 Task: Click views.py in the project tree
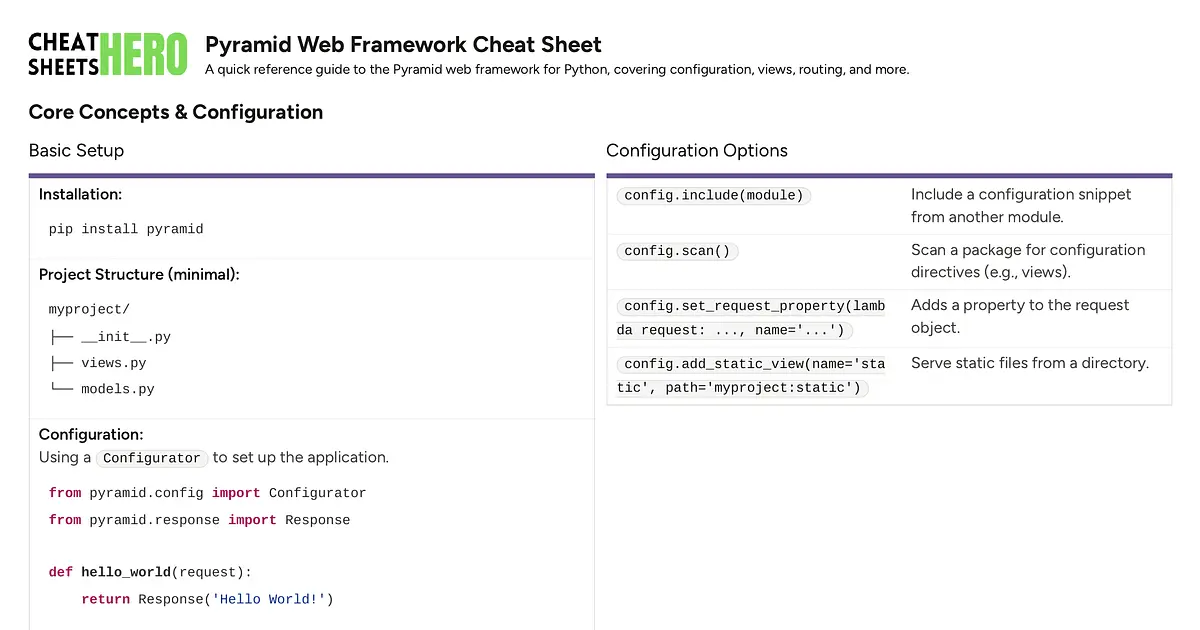(x=113, y=362)
